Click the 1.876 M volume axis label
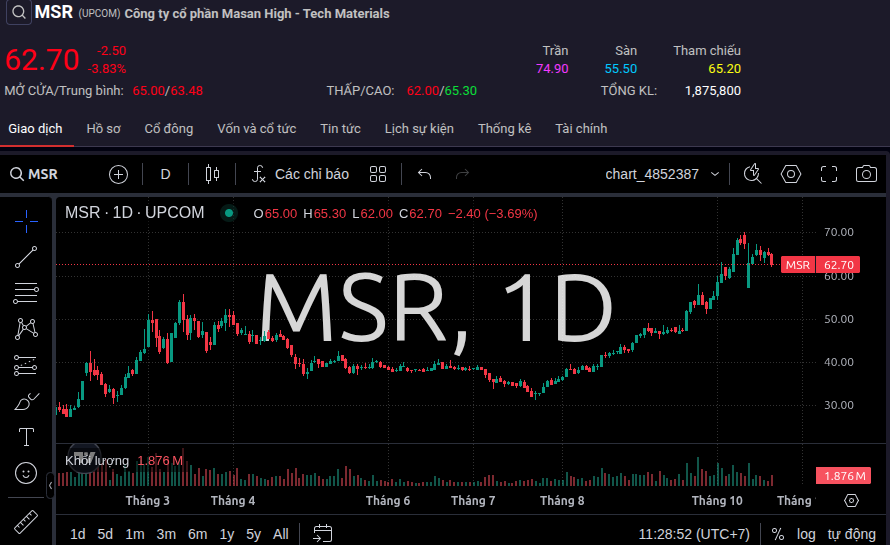890x545 pixels. point(843,476)
